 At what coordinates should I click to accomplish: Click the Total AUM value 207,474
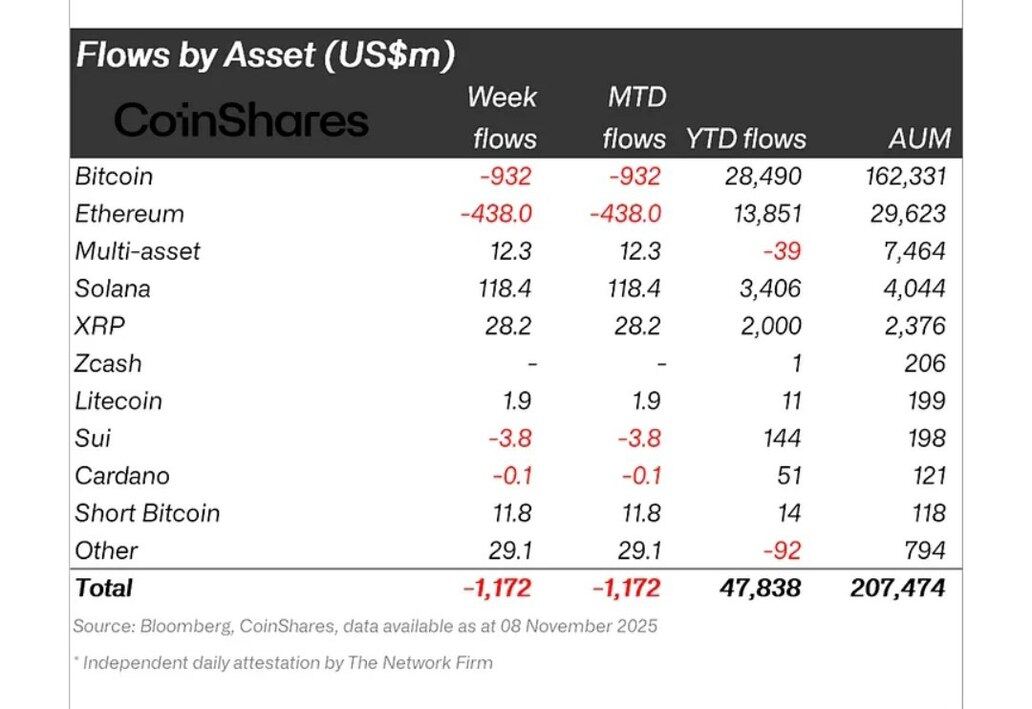click(896, 588)
